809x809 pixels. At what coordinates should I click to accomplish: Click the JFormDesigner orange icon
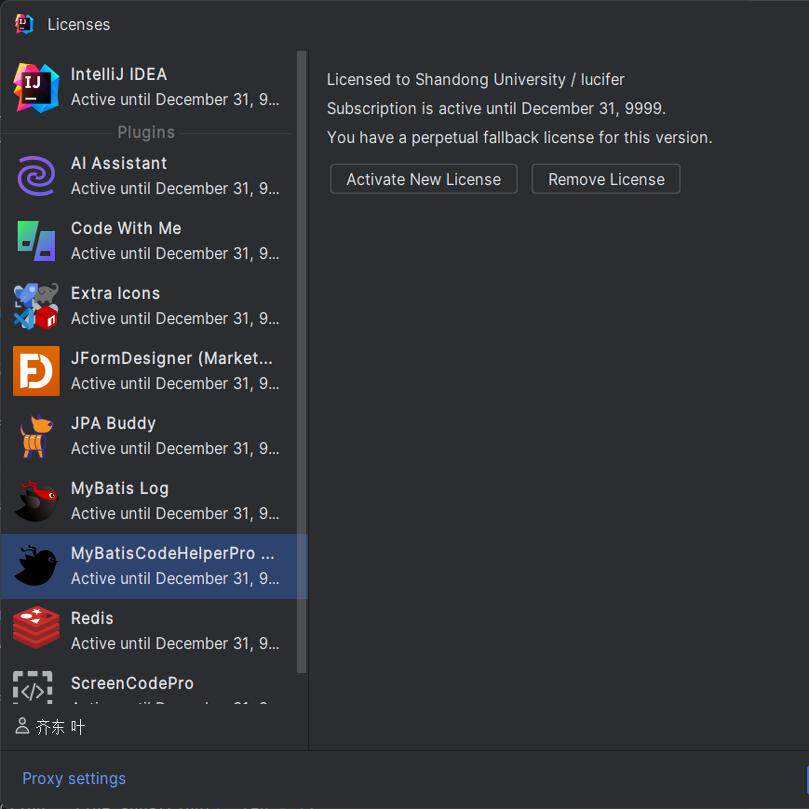(x=36, y=371)
